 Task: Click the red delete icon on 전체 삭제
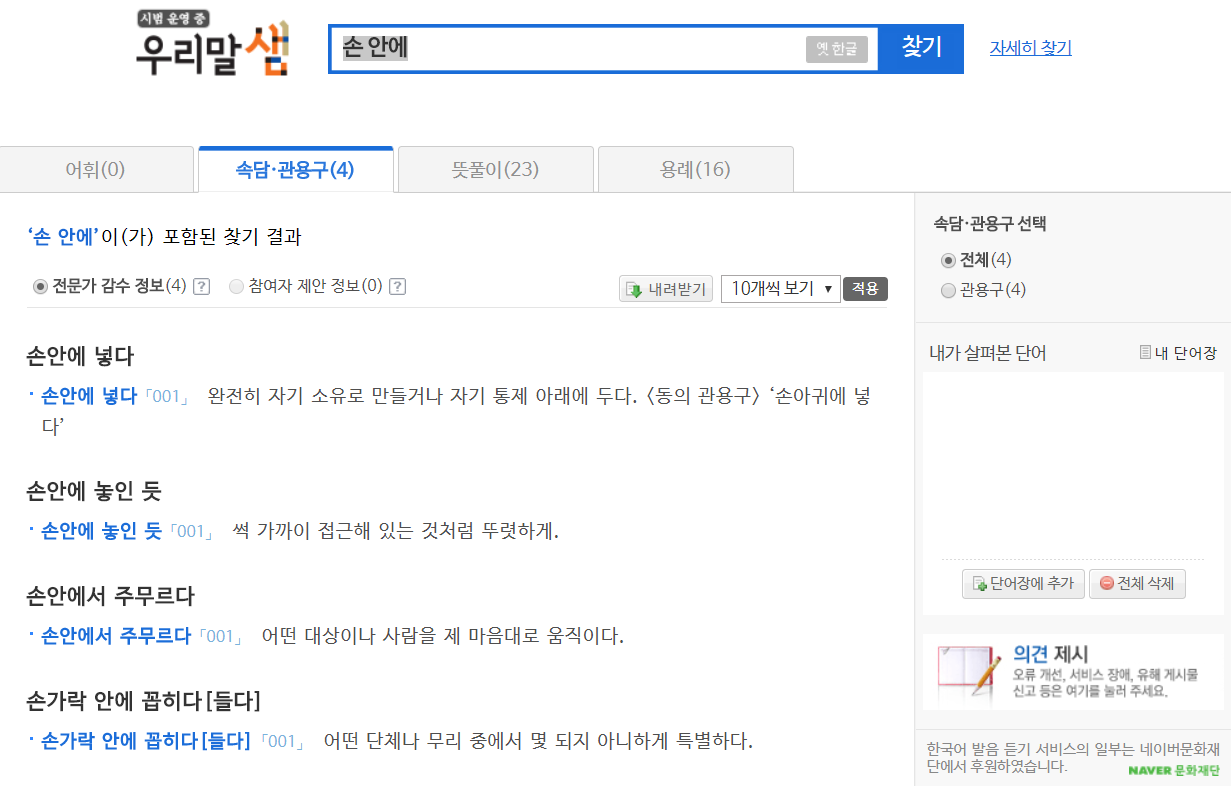point(1108,584)
